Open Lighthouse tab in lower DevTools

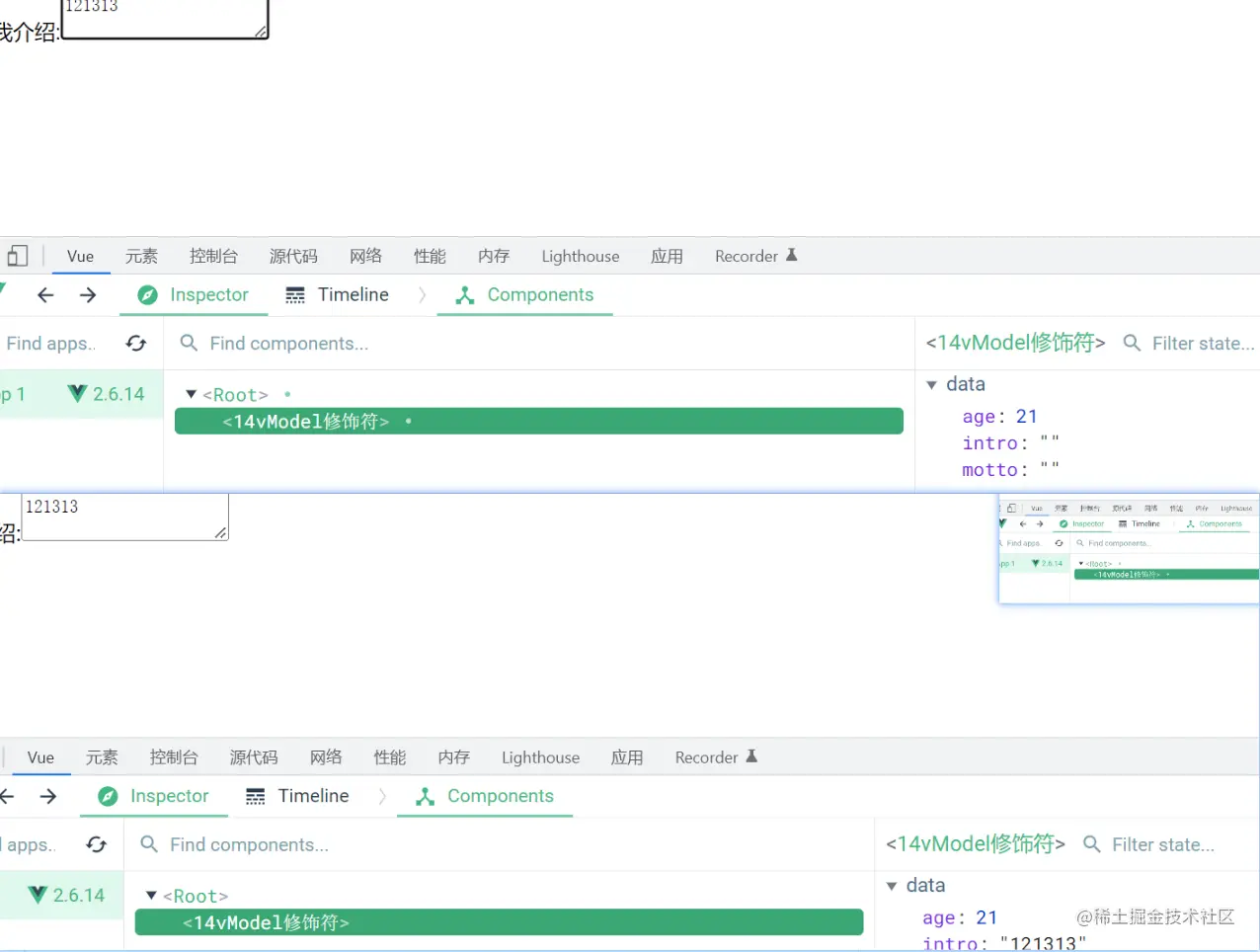pyautogui.click(x=541, y=757)
